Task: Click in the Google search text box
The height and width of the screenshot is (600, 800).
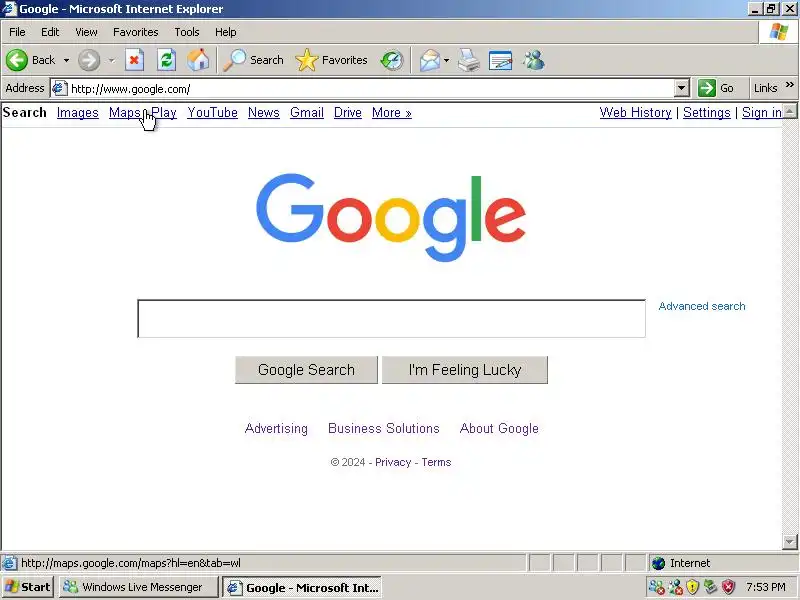Action: (391, 318)
